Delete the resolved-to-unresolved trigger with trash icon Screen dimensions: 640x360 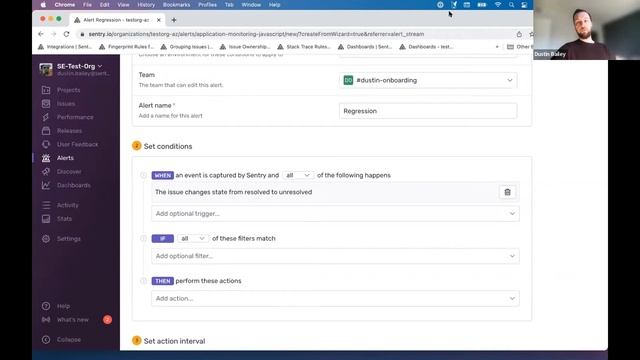coord(507,192)
